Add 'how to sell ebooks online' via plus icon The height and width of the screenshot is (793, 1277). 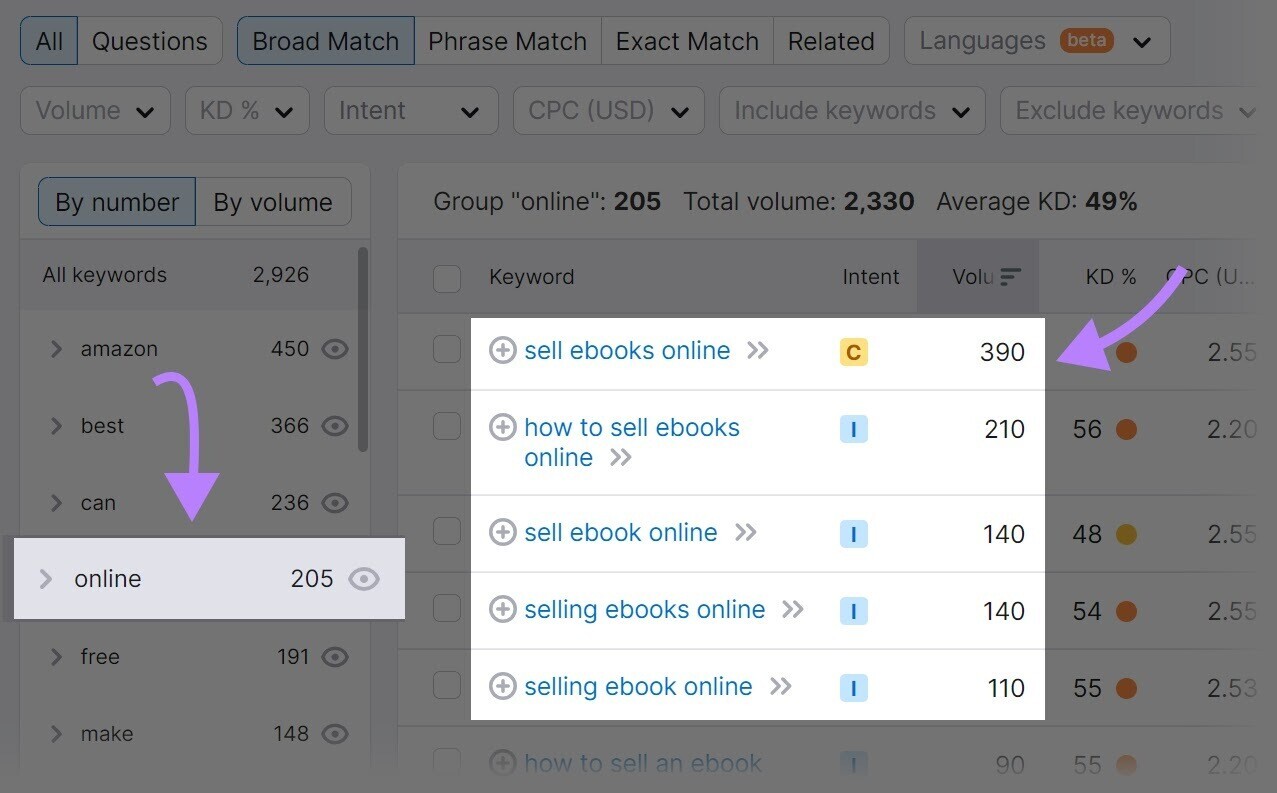point(502,428)
